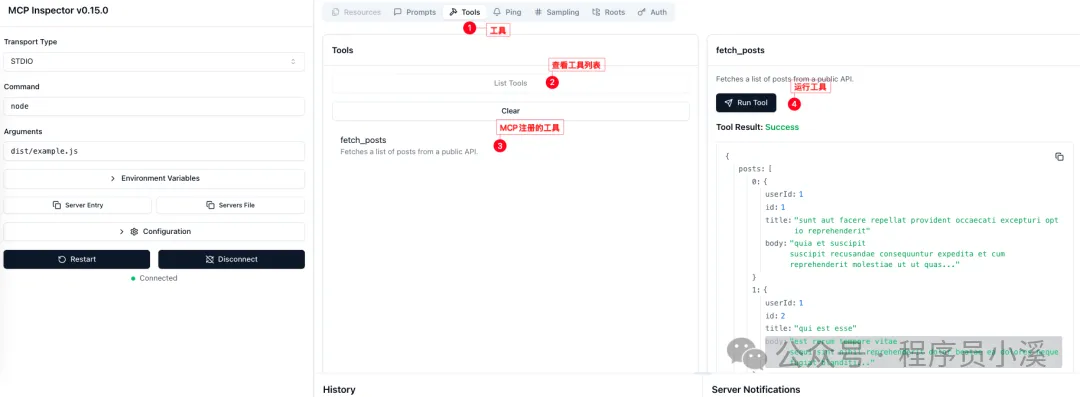
Task: Click the key icon on Auth tab
Action: [642, 12]
